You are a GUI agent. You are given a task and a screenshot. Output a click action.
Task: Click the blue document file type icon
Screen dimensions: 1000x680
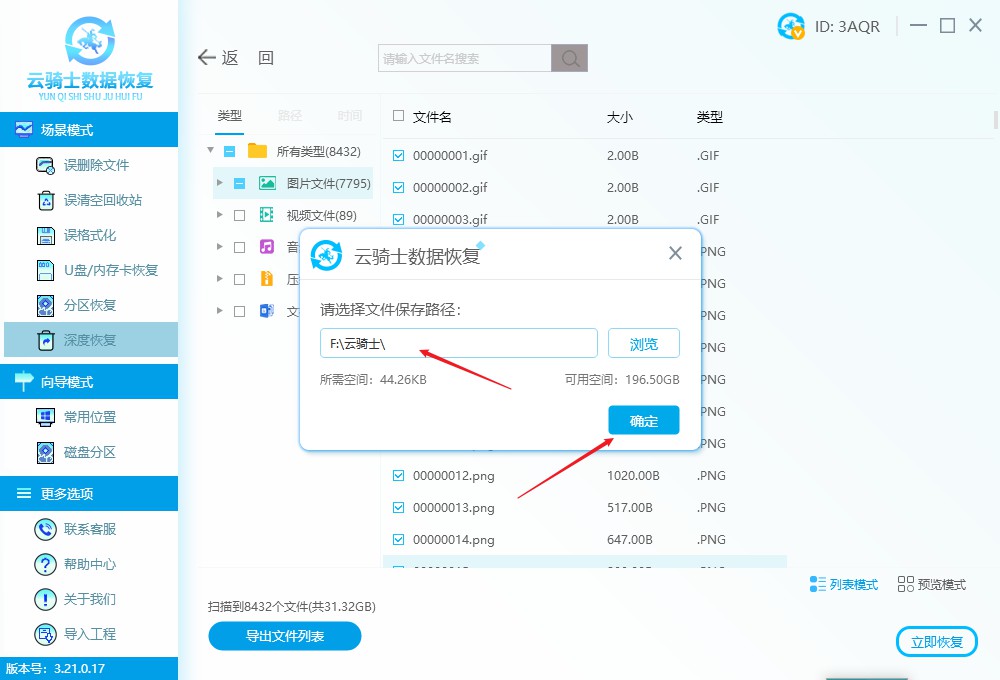point(267,311)
